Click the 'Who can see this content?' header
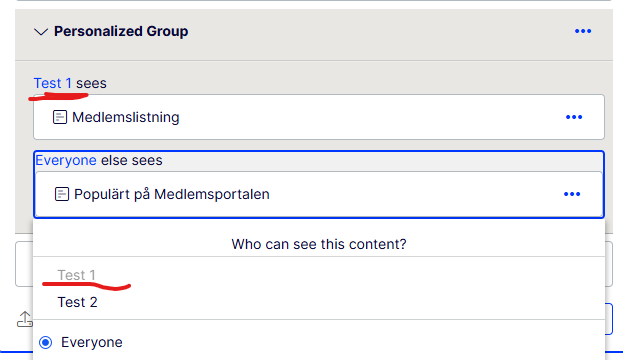623x360 pixels. tap(319, 244)
